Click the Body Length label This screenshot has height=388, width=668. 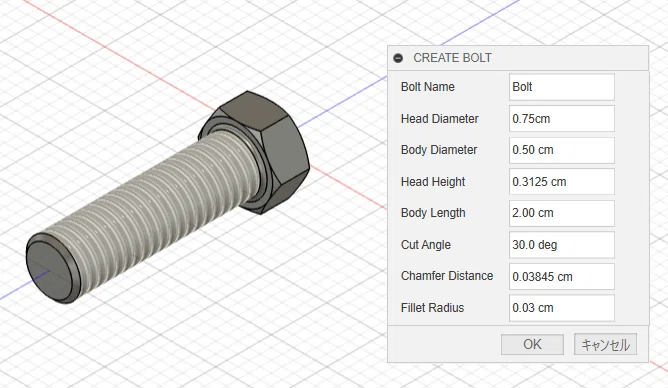click(x=433, y=213)
